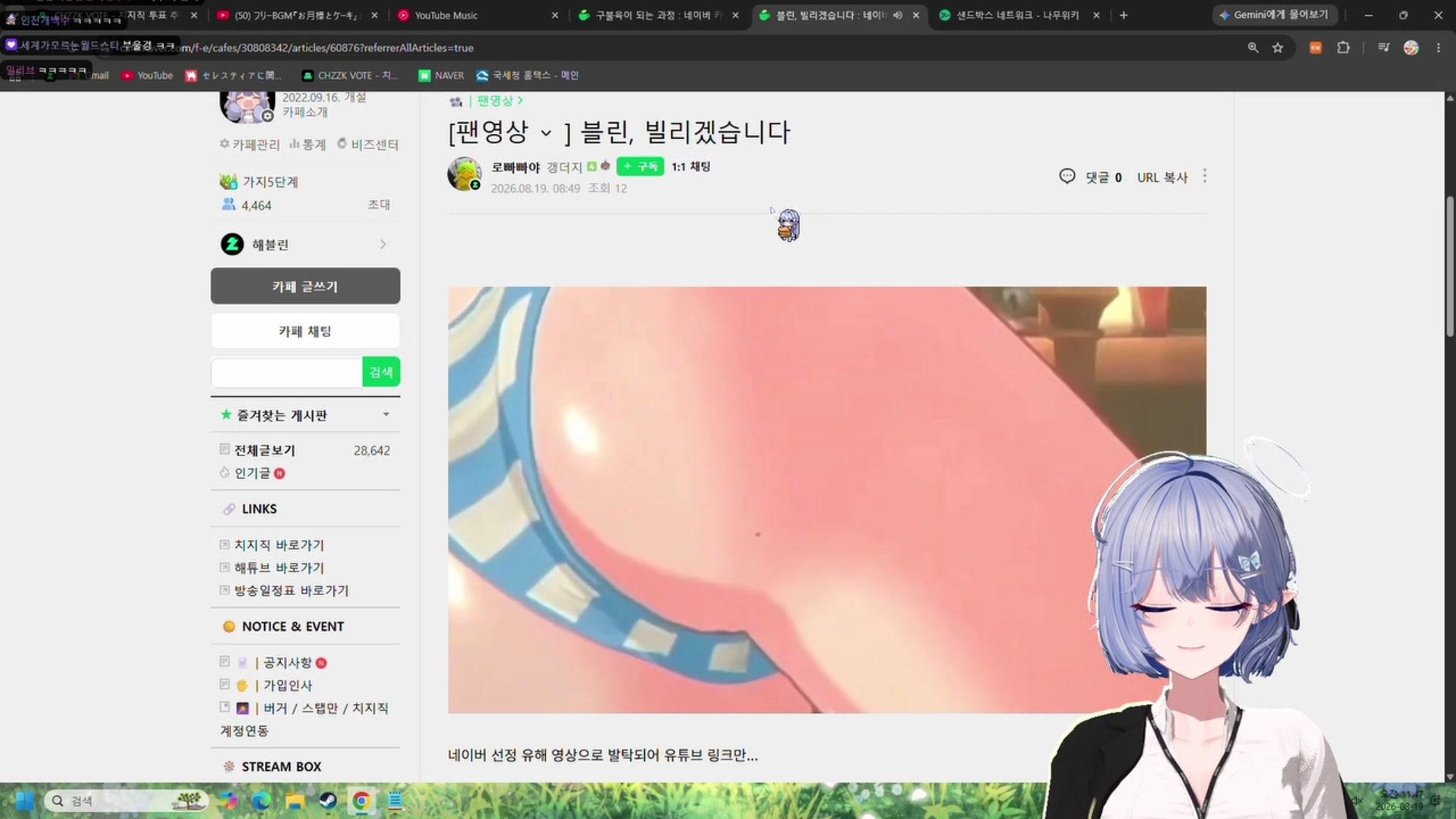Open the article's three-dot more menu

pyautogui.click(x=1205, y=176)
